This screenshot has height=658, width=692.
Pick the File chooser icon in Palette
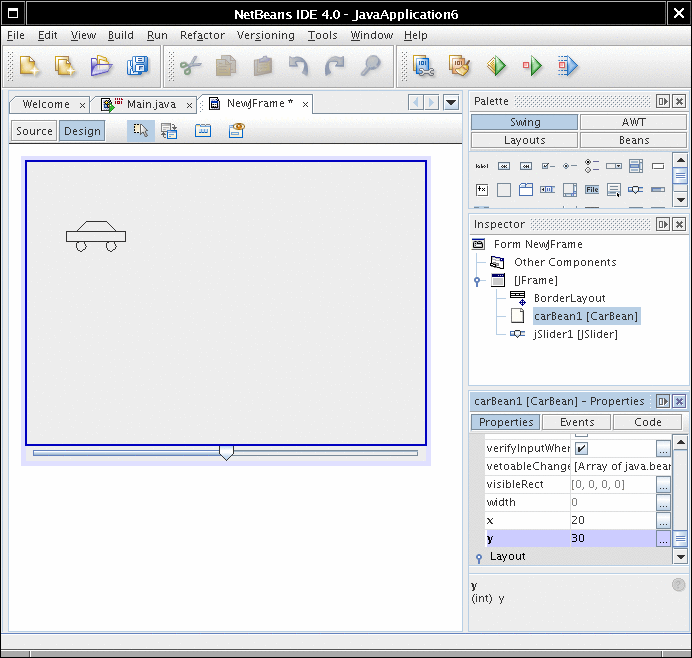point(592,189)
